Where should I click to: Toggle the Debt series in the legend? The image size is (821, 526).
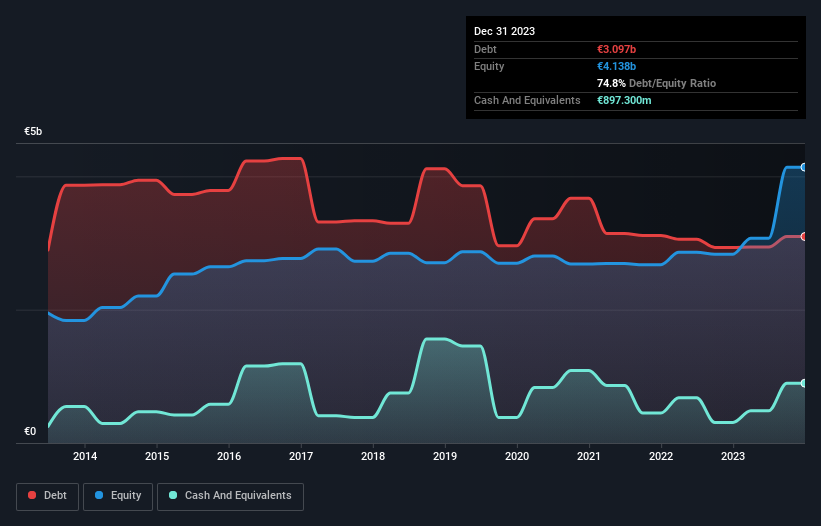[x=48, y=496]
